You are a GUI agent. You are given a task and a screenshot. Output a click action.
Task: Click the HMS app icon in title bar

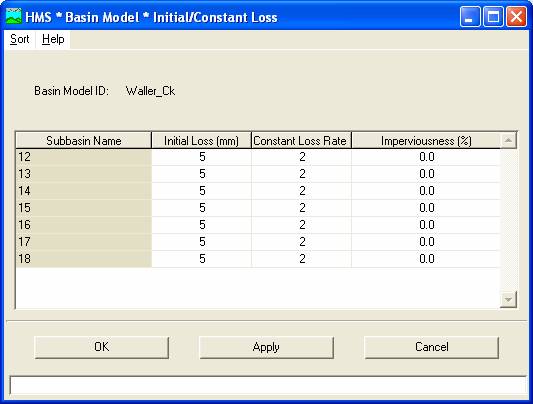tap(14, 16)
